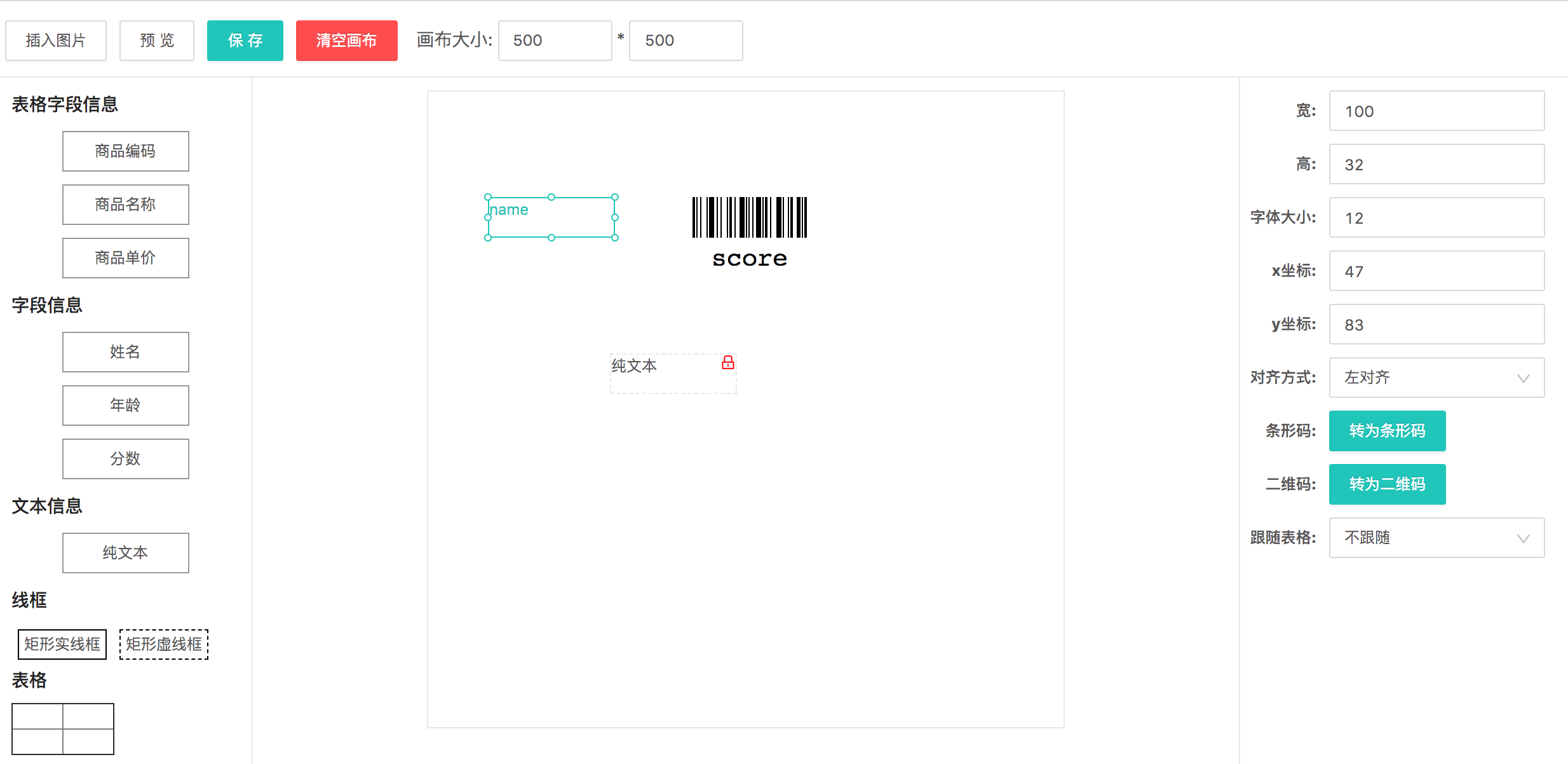
Task: Click the canvas width input field
Action: point(555,41)
